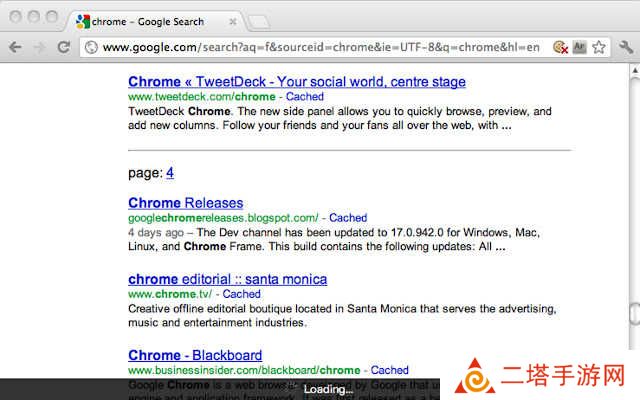Image resolution: width=640 pixels, height=400 pixels.
Task: Open the Chrome - Blackboard result
Action: point(195,355)
